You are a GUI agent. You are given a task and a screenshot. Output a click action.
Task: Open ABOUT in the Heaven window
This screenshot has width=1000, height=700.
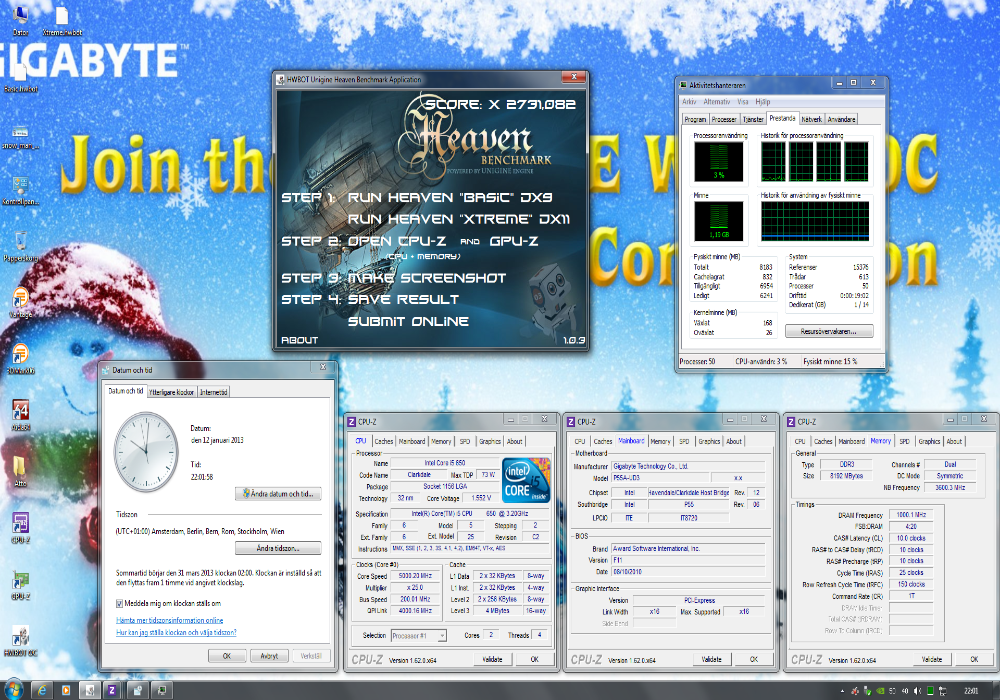[x=299, y=340]
